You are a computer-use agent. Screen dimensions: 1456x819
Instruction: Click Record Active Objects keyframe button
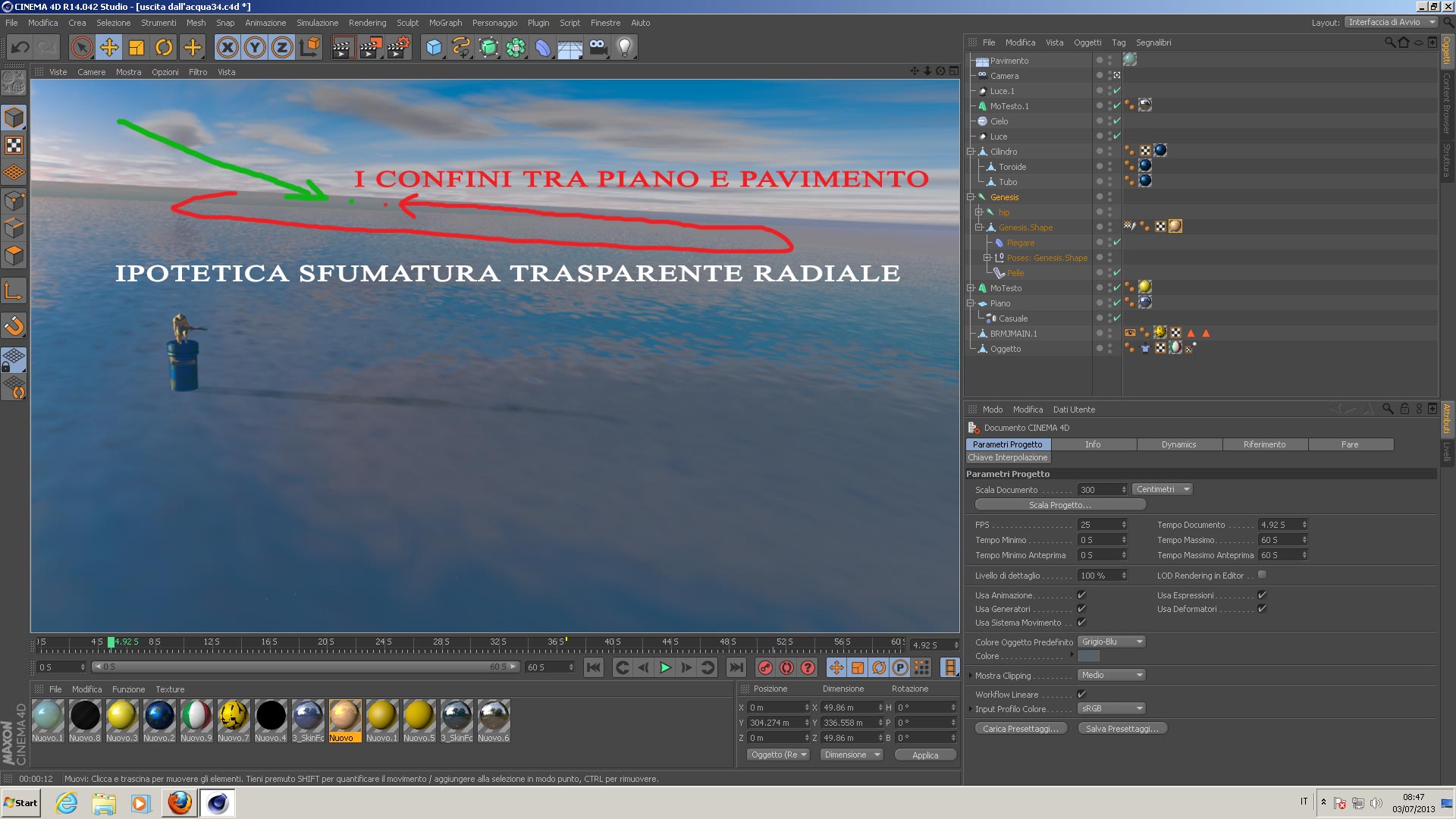(765, 667)
